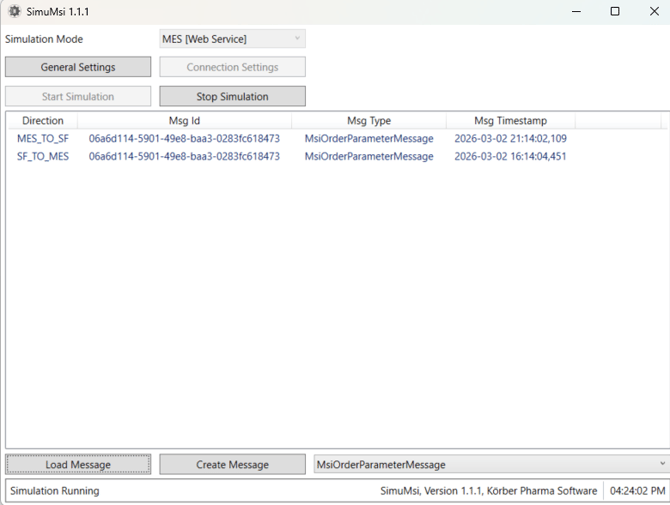Click the Msg Id column header
Viewport: 670px width, 505px height.
pyautogui.click(x=184, y=121)
